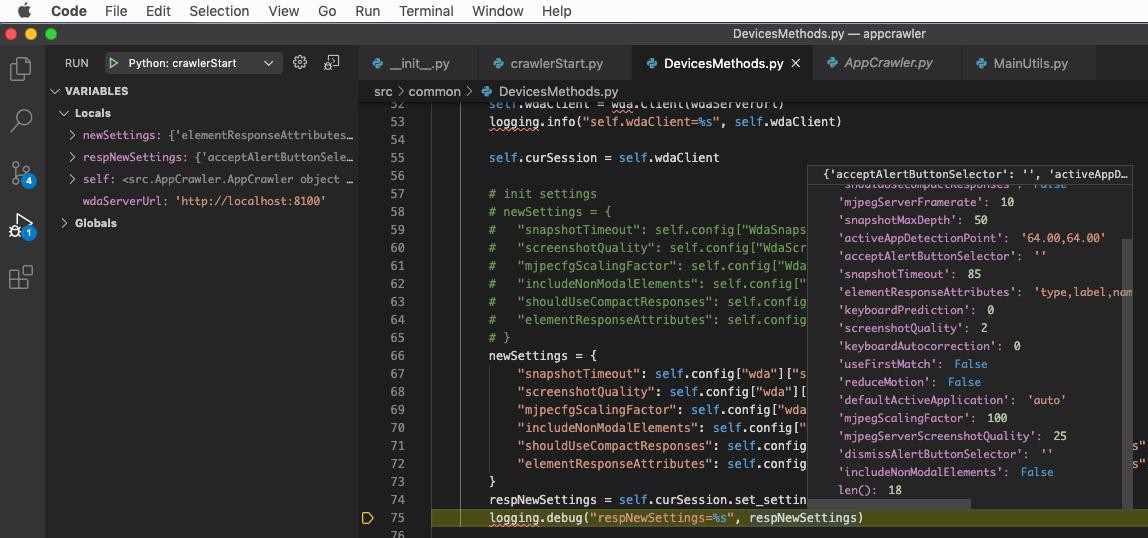The image size is (1148, 538).
Task: Click the 'dismissAlertButtonSelector' entry in hover popup
Action: [945, 454]
